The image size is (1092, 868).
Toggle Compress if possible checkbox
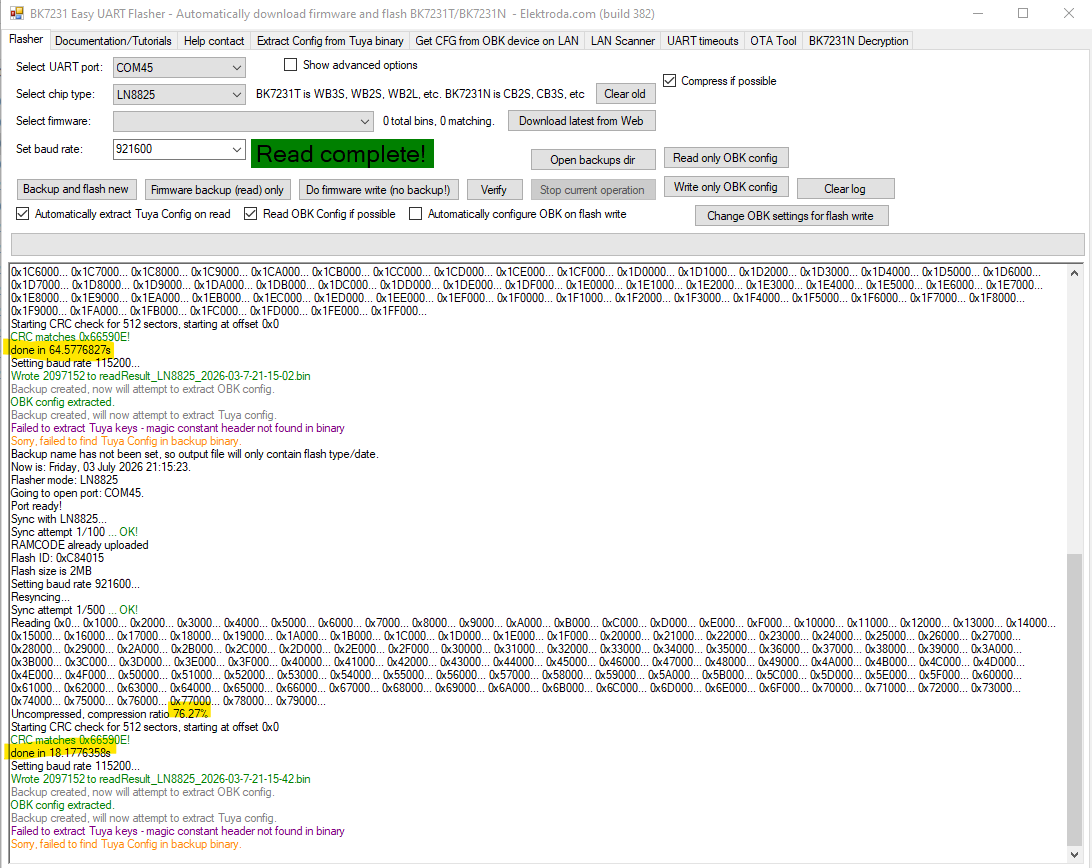pos(669,81)
